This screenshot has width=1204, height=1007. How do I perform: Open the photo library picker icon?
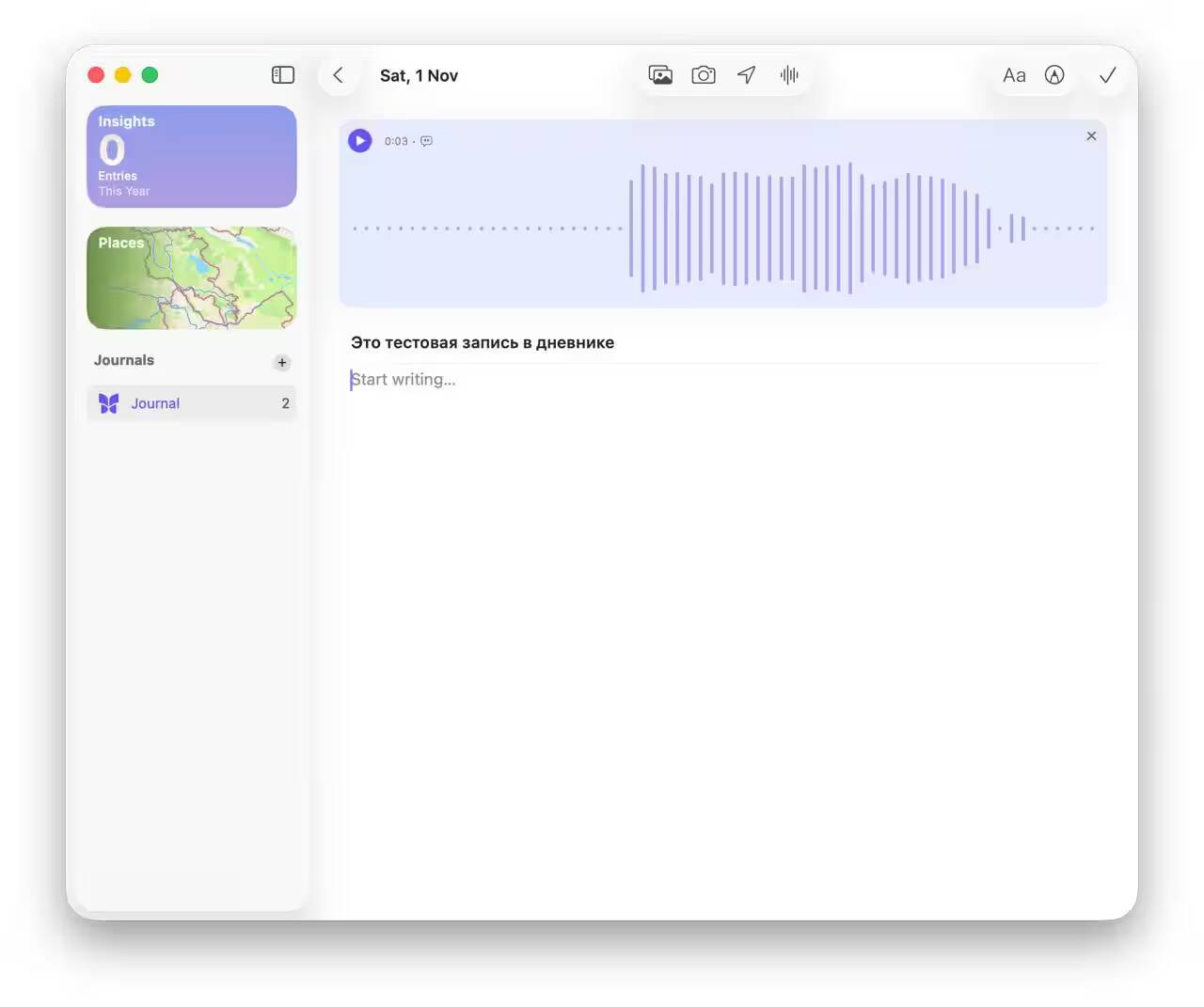[x=660, y=75]
